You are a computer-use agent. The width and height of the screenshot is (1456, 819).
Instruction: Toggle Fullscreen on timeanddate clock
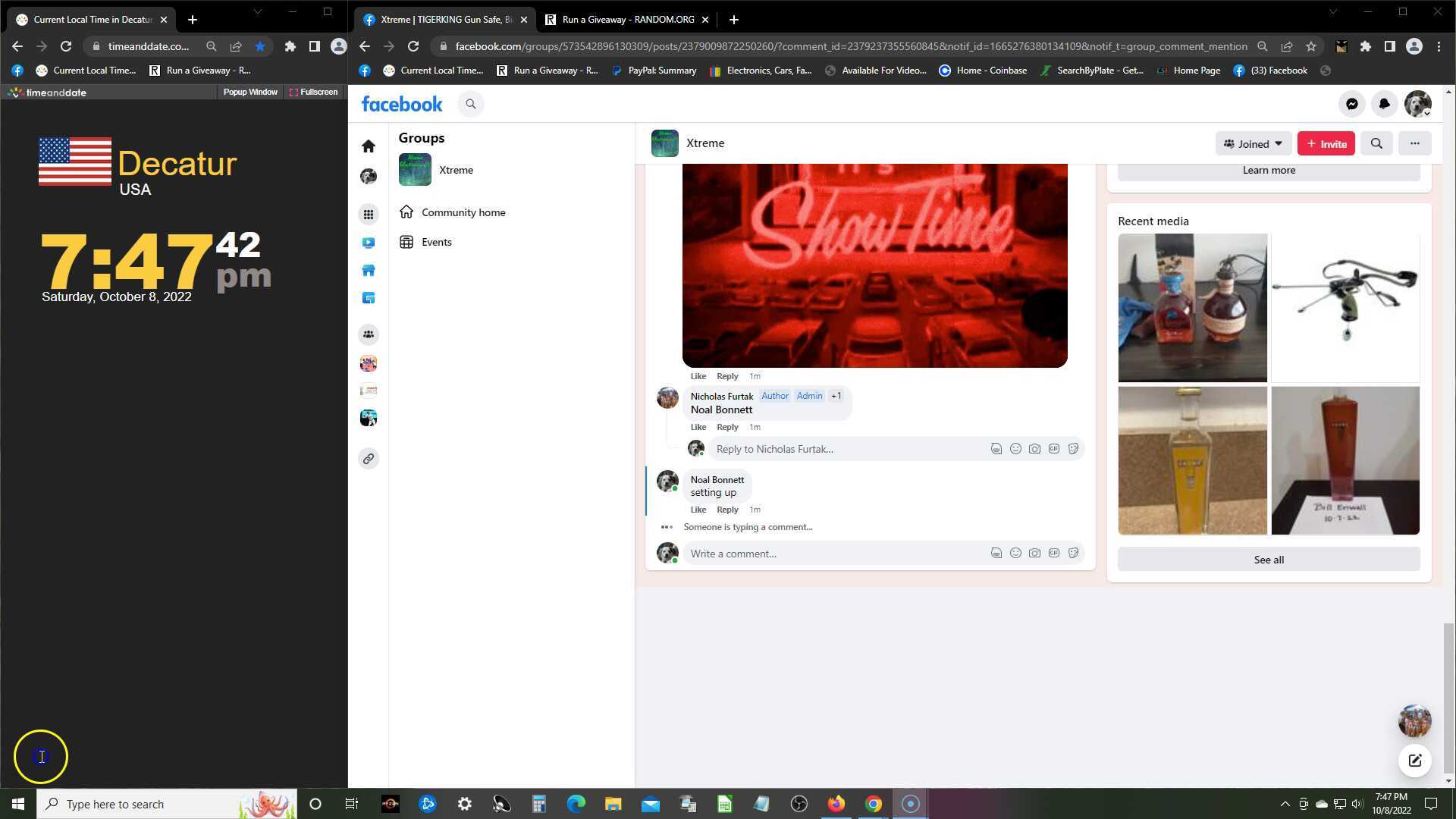click(x=313, y=92)
